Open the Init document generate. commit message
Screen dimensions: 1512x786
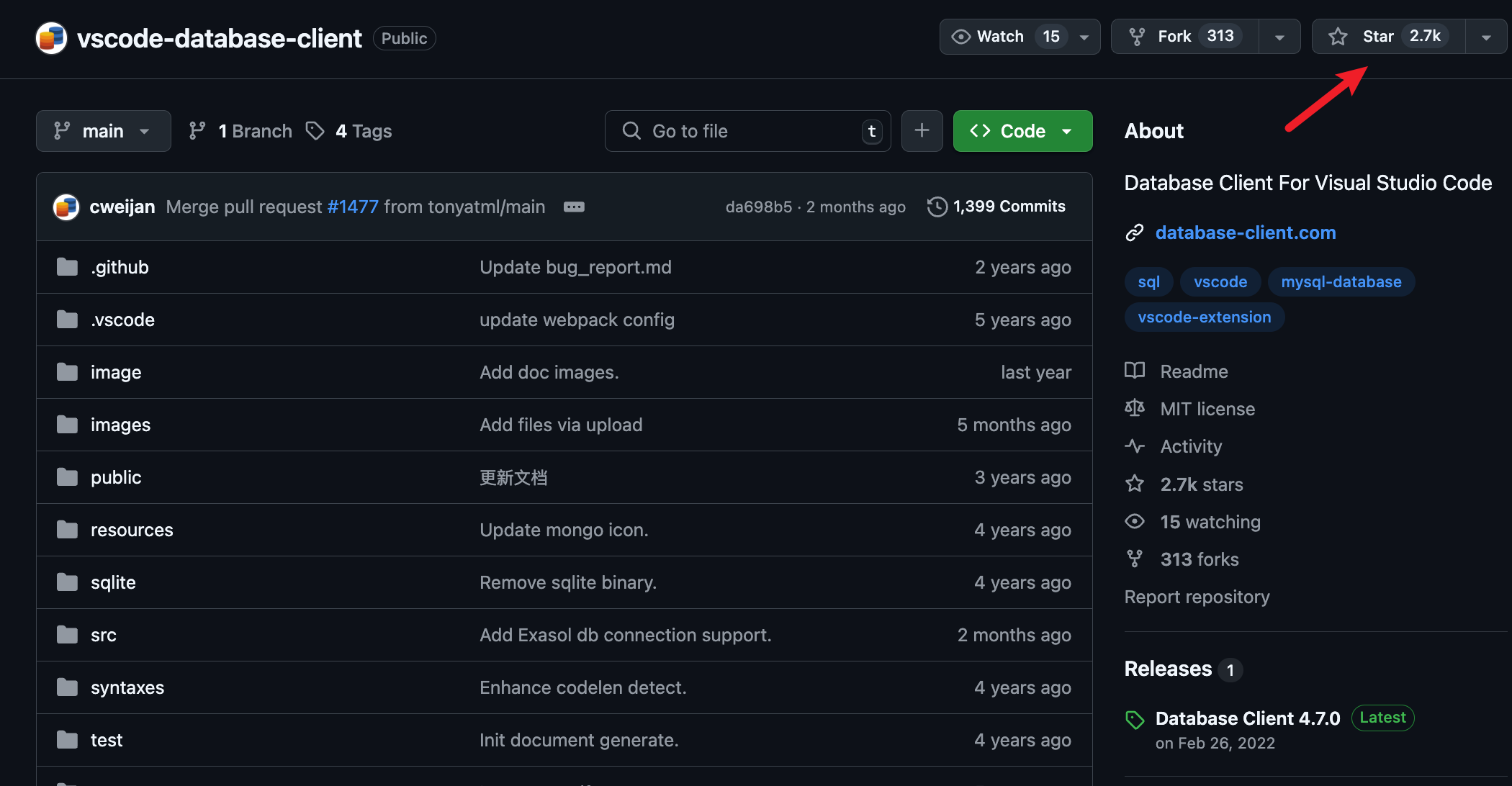click(579, 740)
